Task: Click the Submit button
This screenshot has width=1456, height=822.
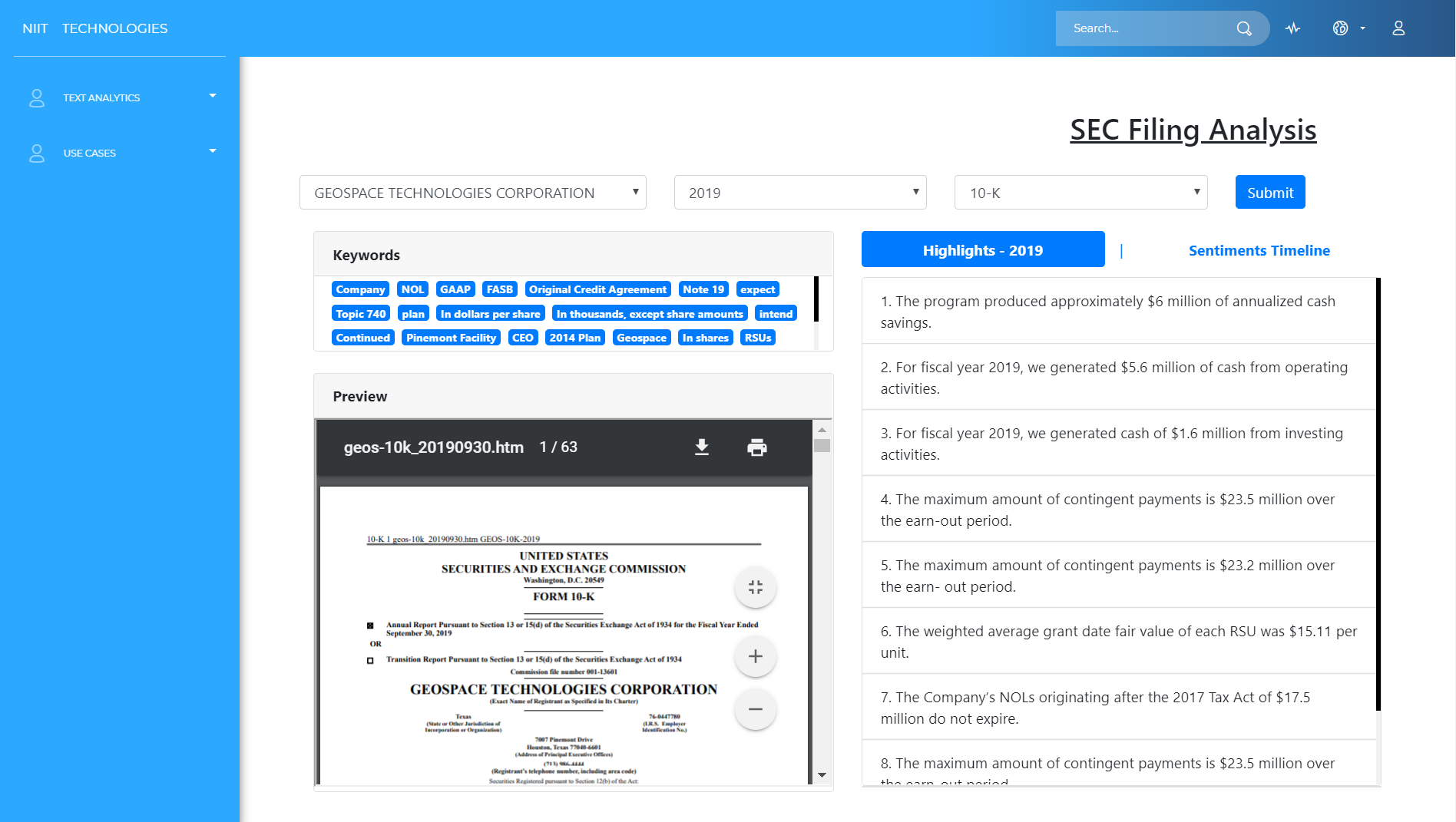Action: click(1269, 192)
